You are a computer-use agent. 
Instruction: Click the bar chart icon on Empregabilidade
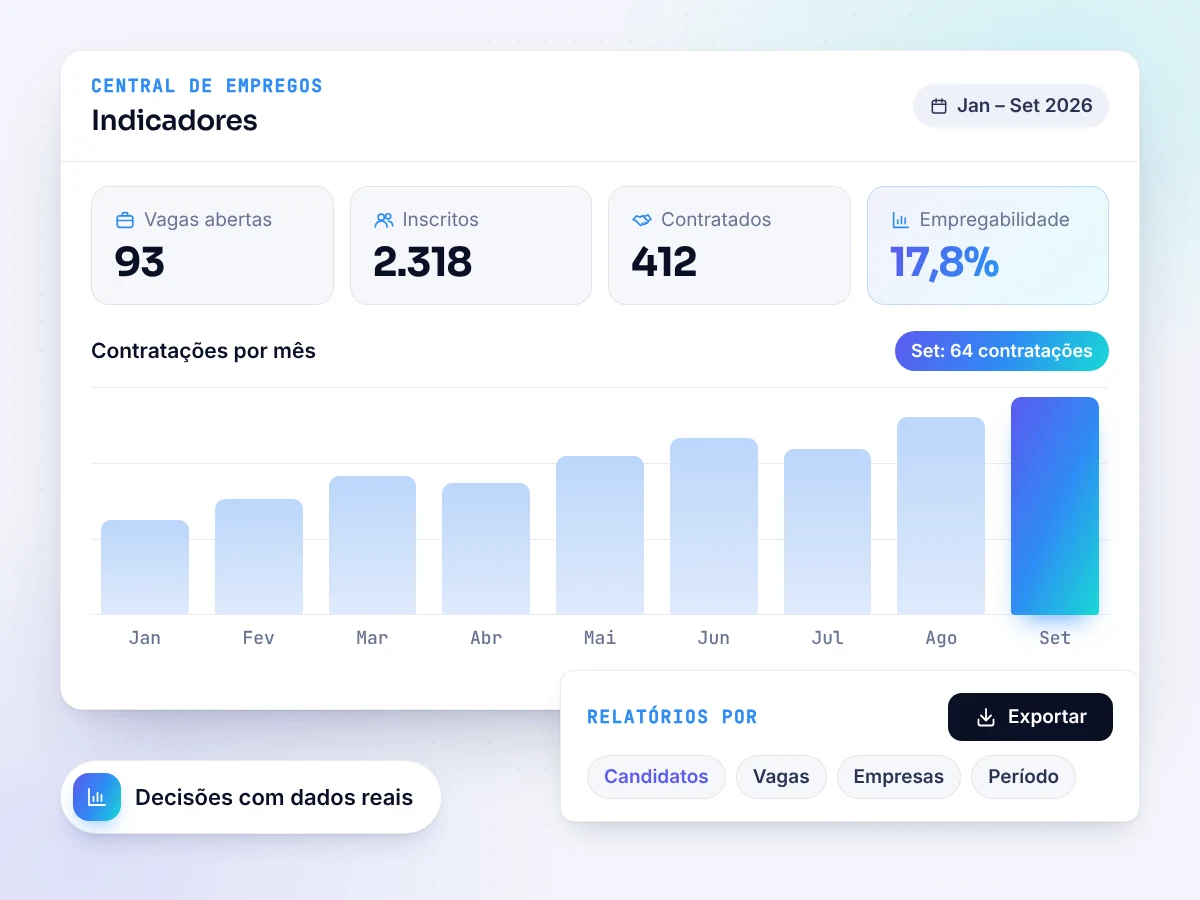[x=900, y=220]
